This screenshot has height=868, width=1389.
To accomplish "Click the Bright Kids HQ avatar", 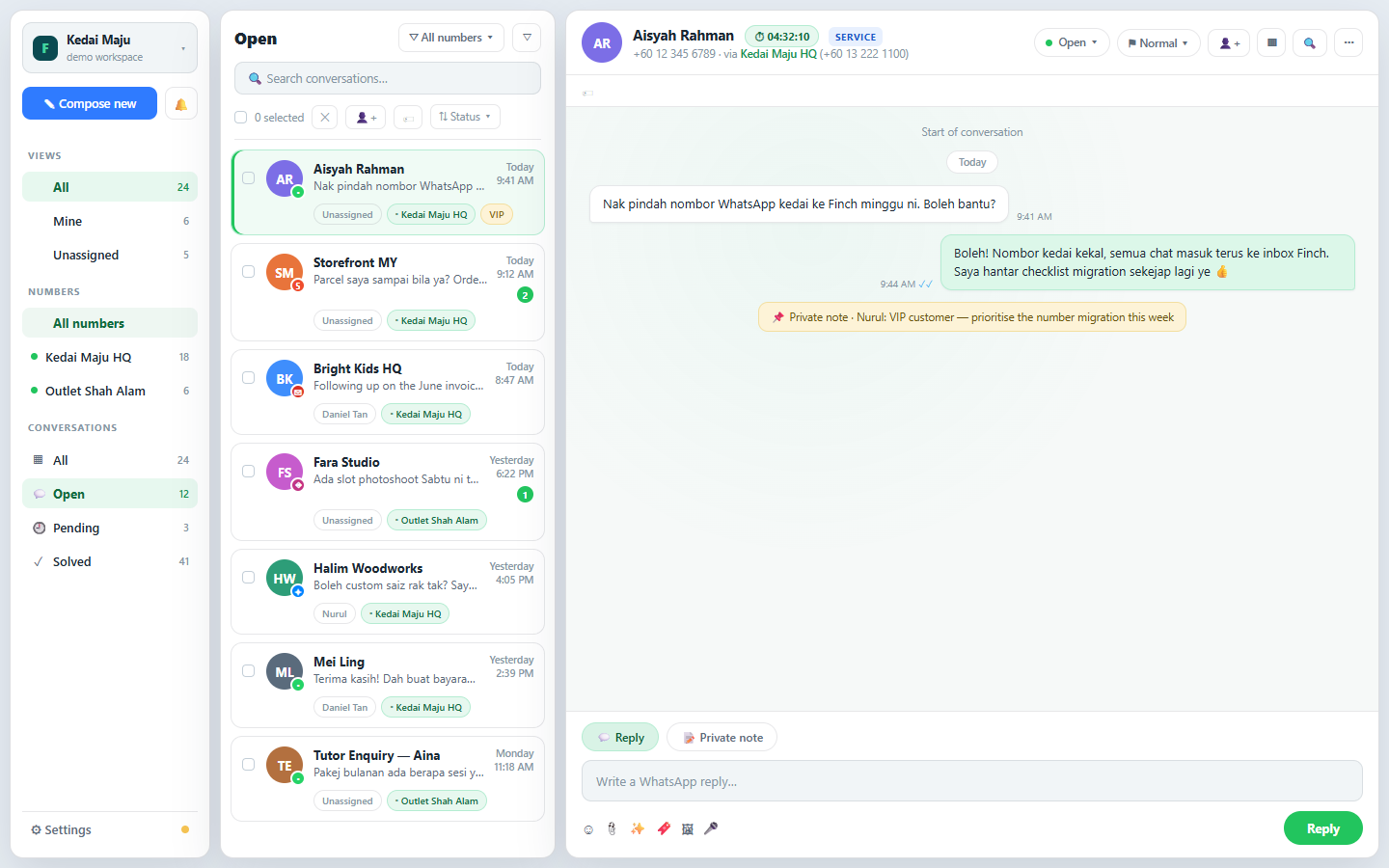I will [x=285, y=379].
